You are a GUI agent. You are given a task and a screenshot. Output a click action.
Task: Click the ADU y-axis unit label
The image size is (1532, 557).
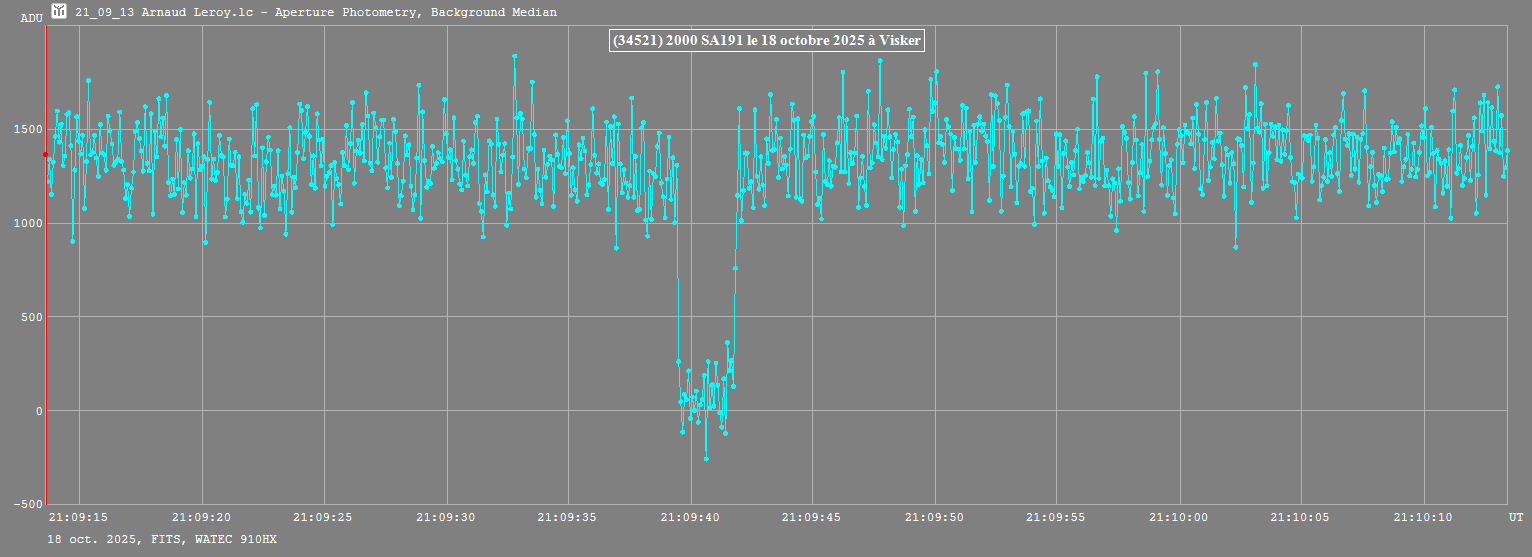tap(31, 19)
